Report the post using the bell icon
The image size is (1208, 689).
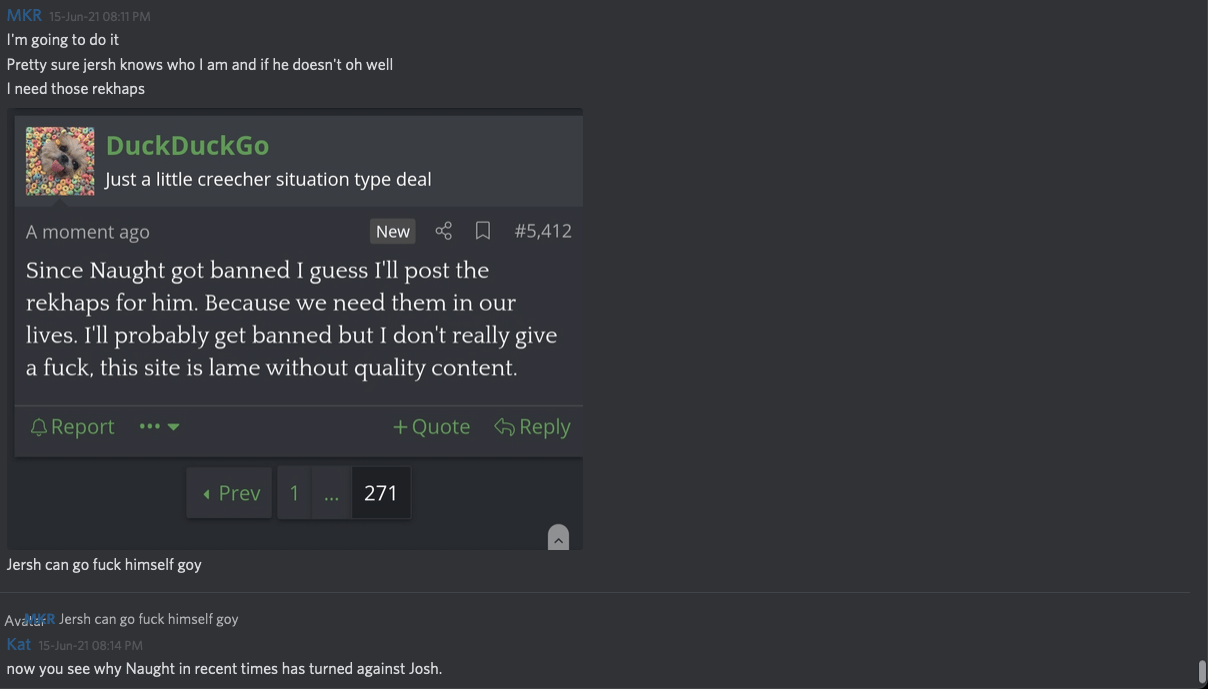pos(72,427)
